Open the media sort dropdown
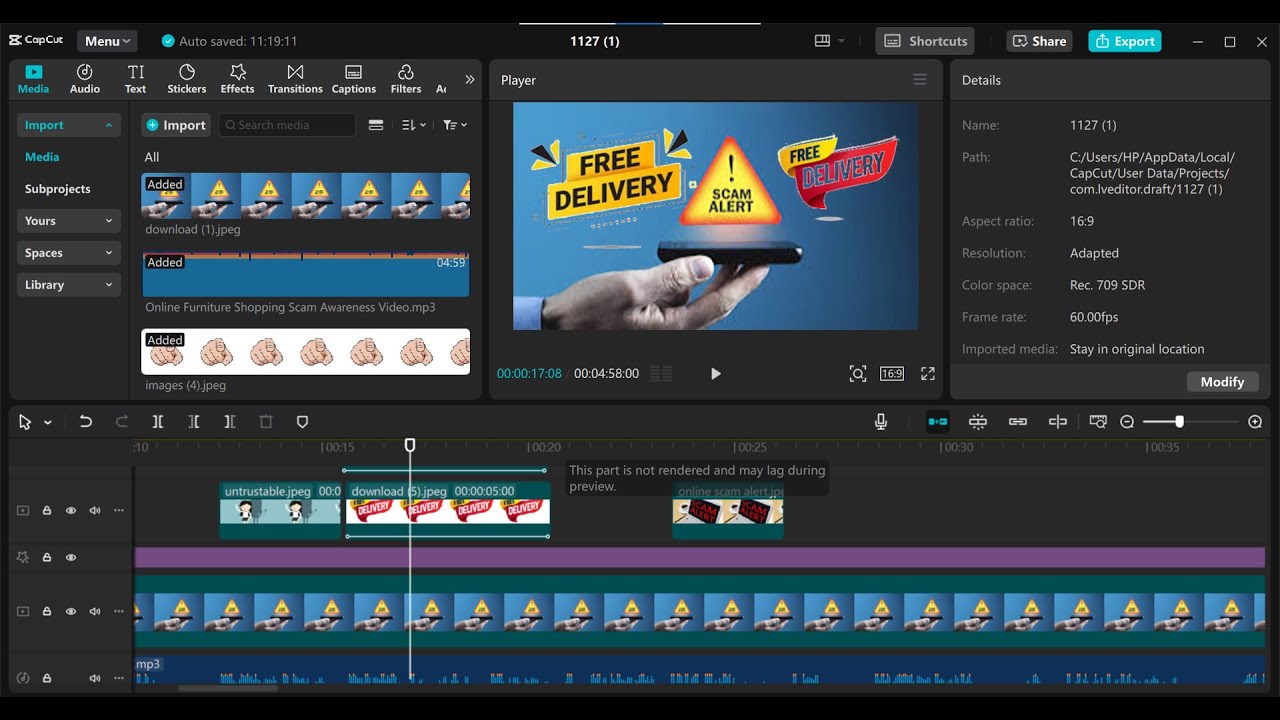This screenshot has height=720, width=1280. pyautogui.click(x=414, y=125)
